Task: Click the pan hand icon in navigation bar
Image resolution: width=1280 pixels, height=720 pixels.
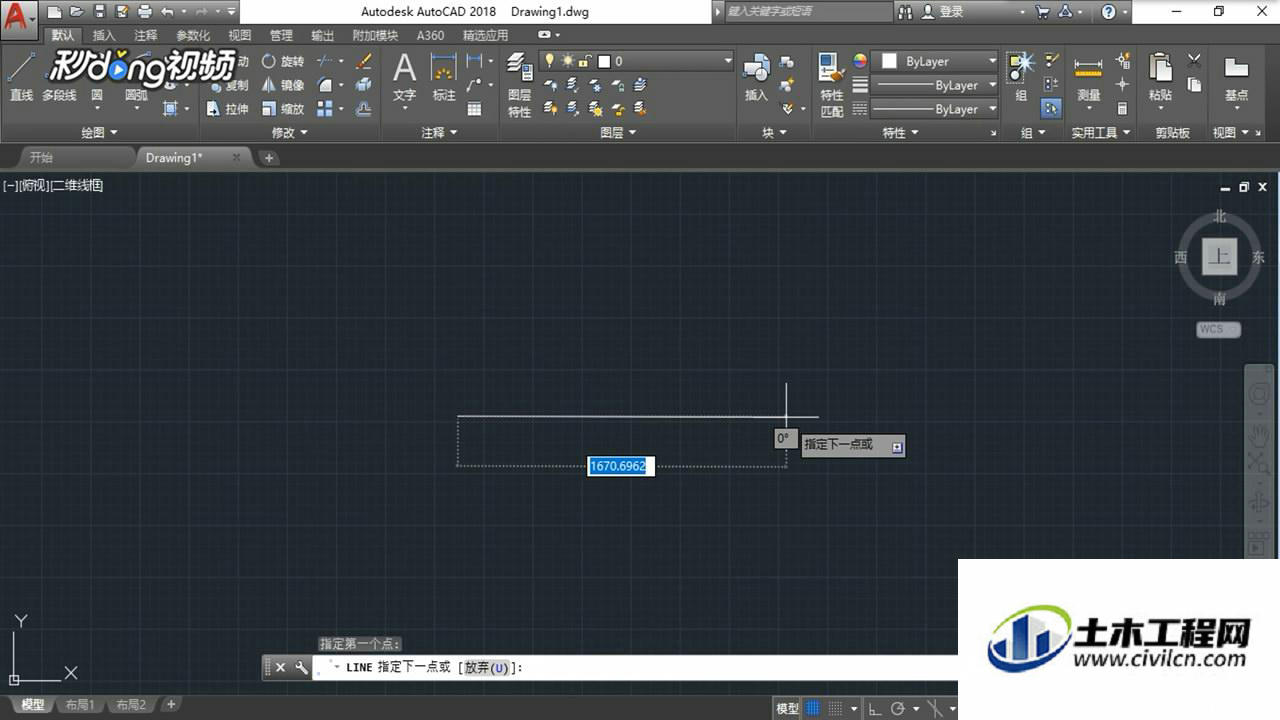Action: (1259, 435)
